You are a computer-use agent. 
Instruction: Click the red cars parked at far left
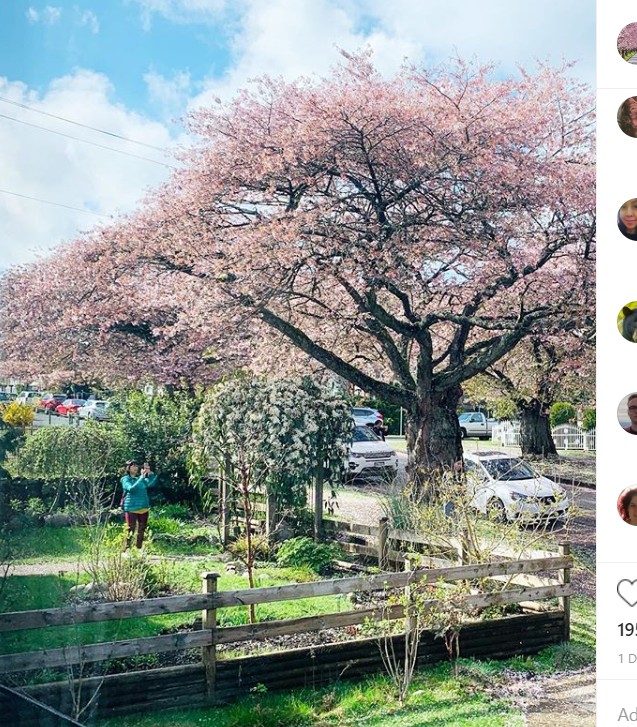tap(60, 404)
